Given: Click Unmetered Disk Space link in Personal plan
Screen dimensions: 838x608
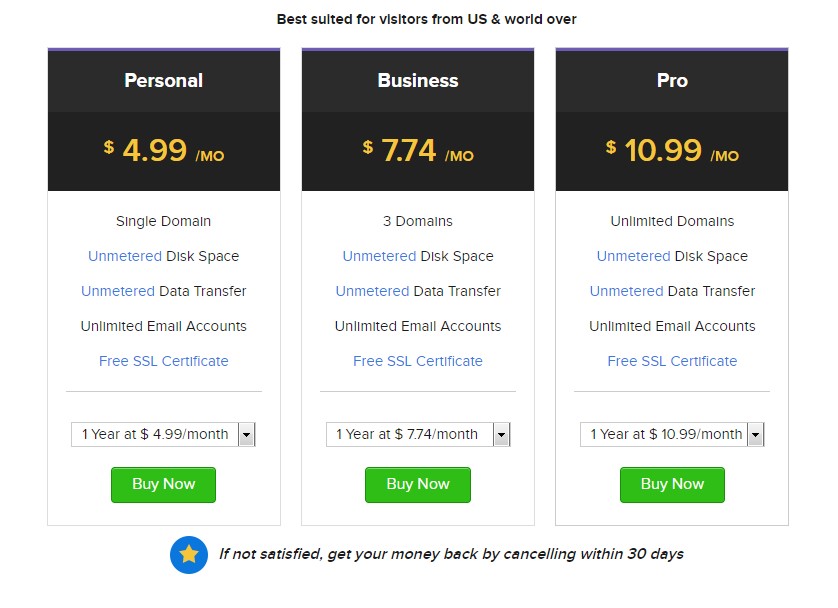Looking at the screenshot, I should (125, 256).
